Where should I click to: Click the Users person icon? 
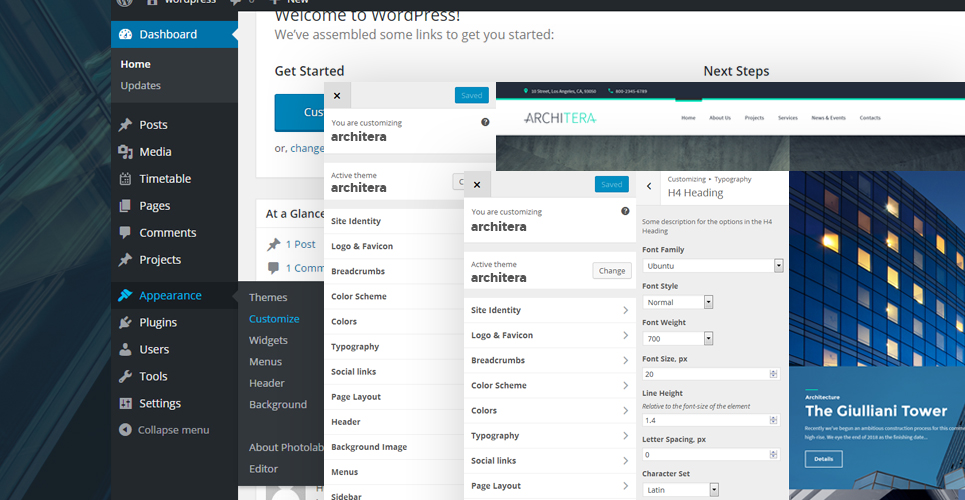click(x=126, y=350)
